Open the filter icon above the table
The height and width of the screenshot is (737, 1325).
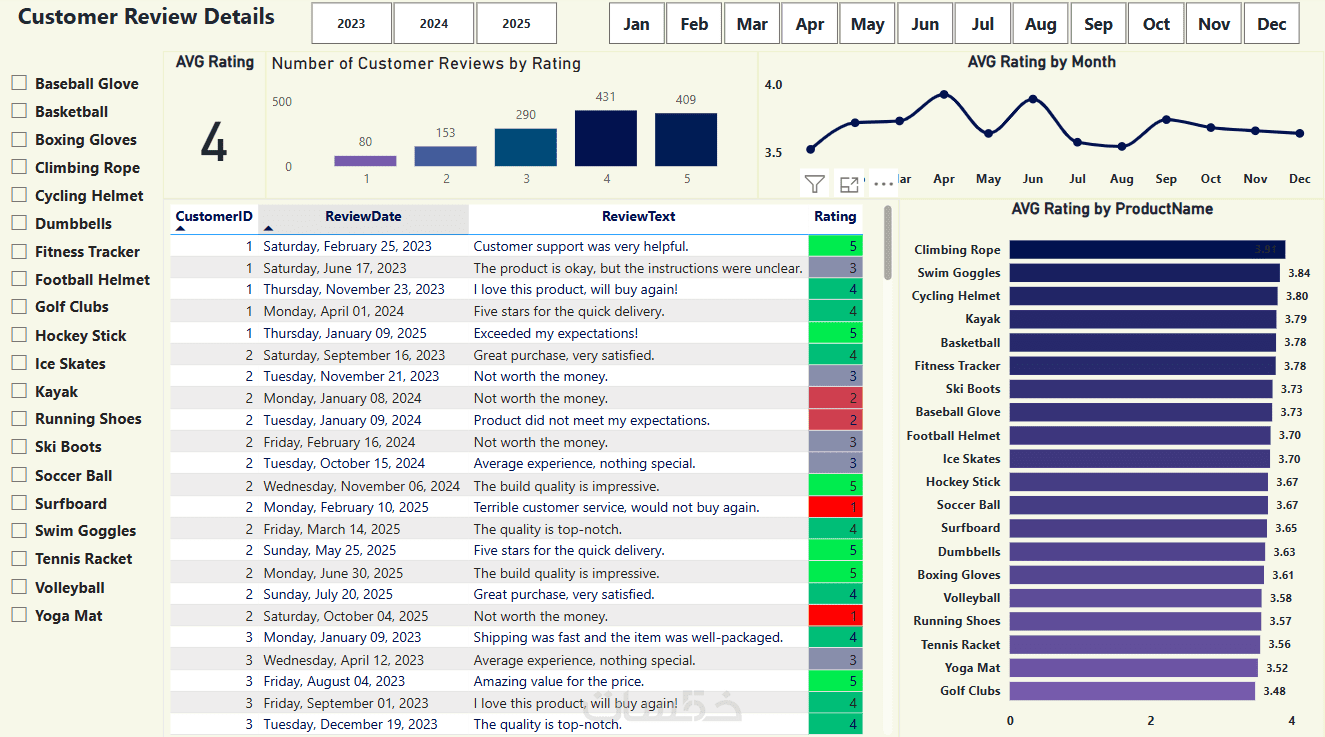pos(815,184)
